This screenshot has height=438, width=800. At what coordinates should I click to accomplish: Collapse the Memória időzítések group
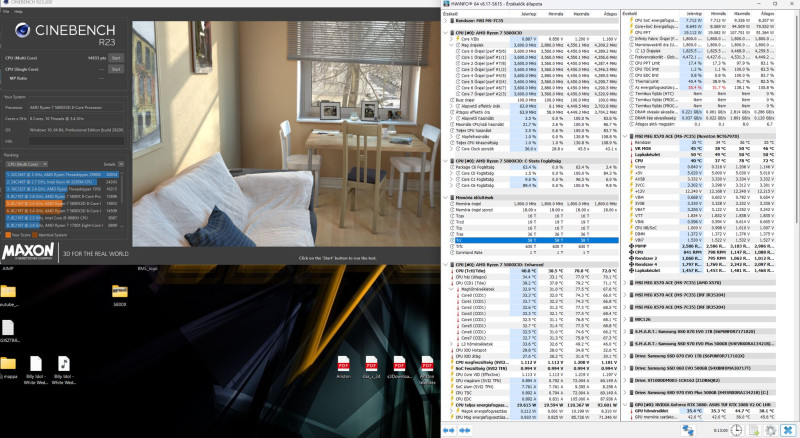(446, 197)
